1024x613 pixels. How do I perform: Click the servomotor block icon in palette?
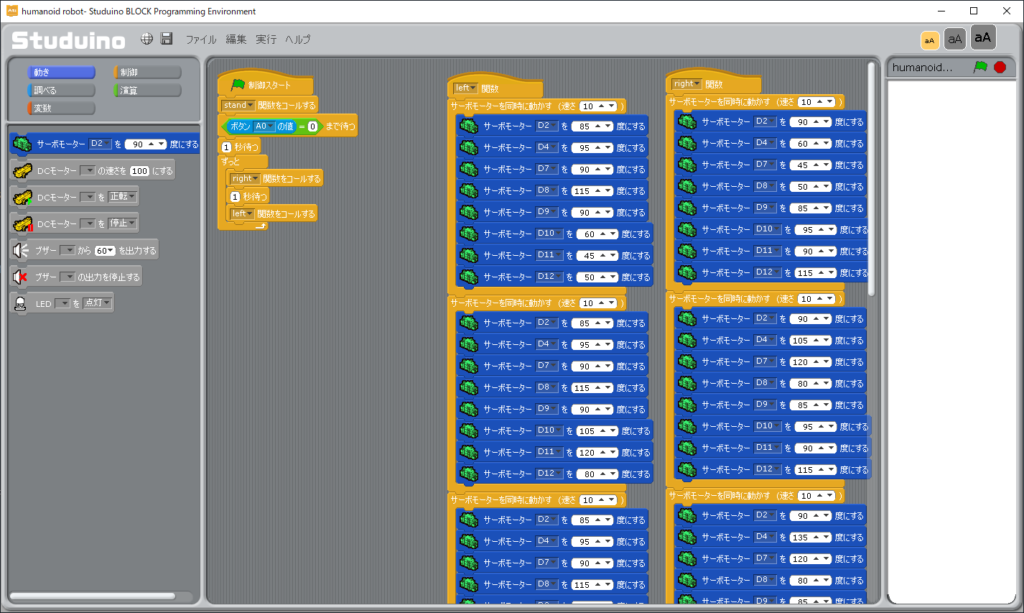pyautogui.click(x=22, y=144)
